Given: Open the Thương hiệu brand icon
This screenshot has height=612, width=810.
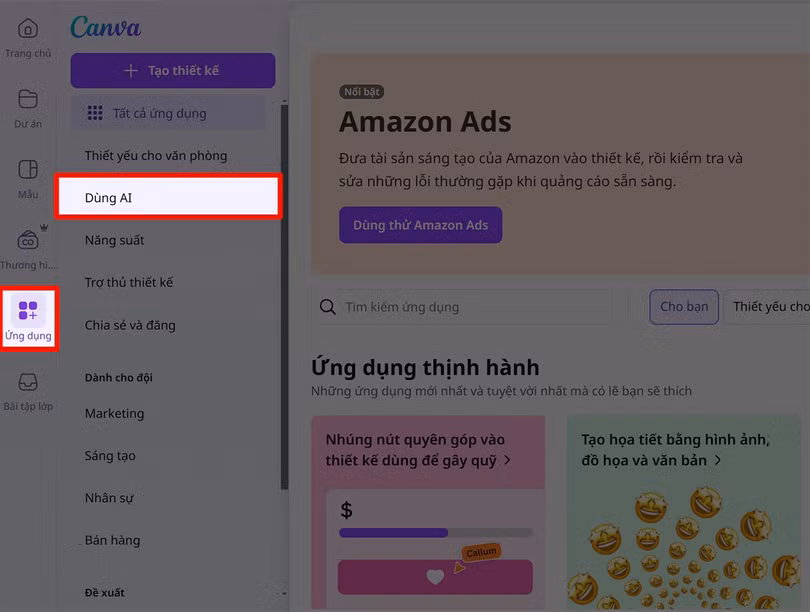Looking at the screenshot, I should (x=28, y=240).
